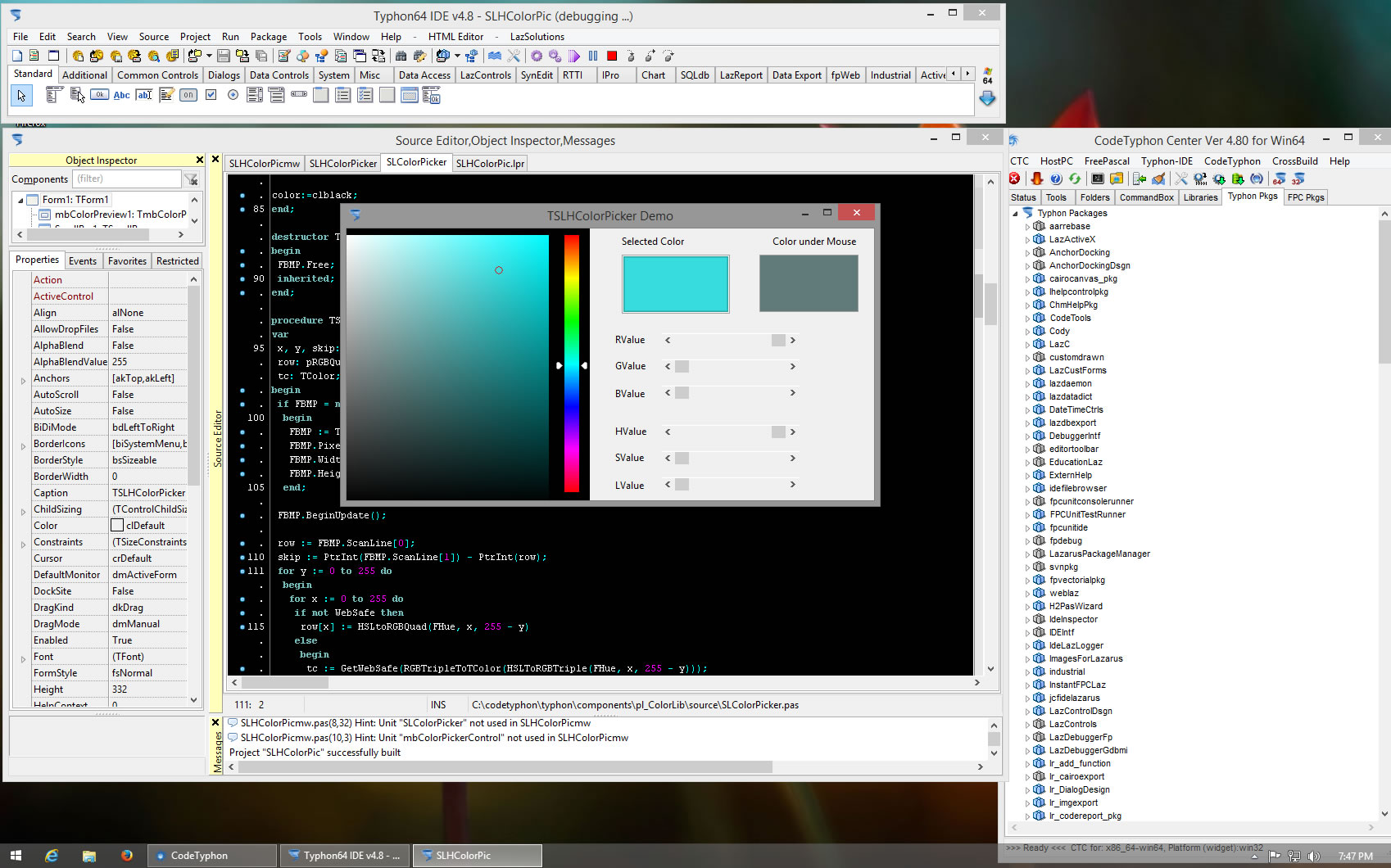
Task: Click the Typhon64 IDE taskbar button
Action: [344, 856]
